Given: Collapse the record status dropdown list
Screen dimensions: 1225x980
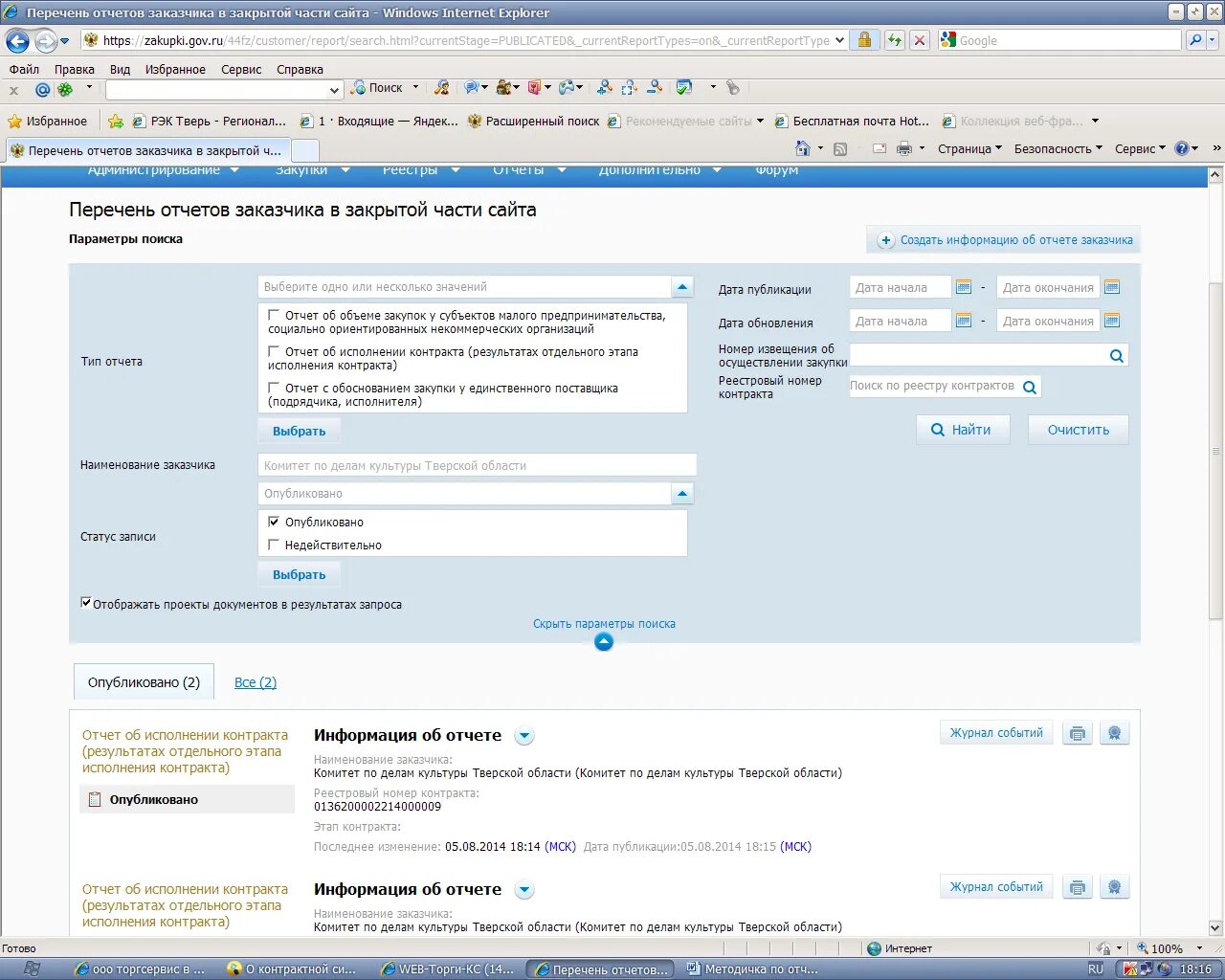Looking at the screenshot, I should (682, 493).
